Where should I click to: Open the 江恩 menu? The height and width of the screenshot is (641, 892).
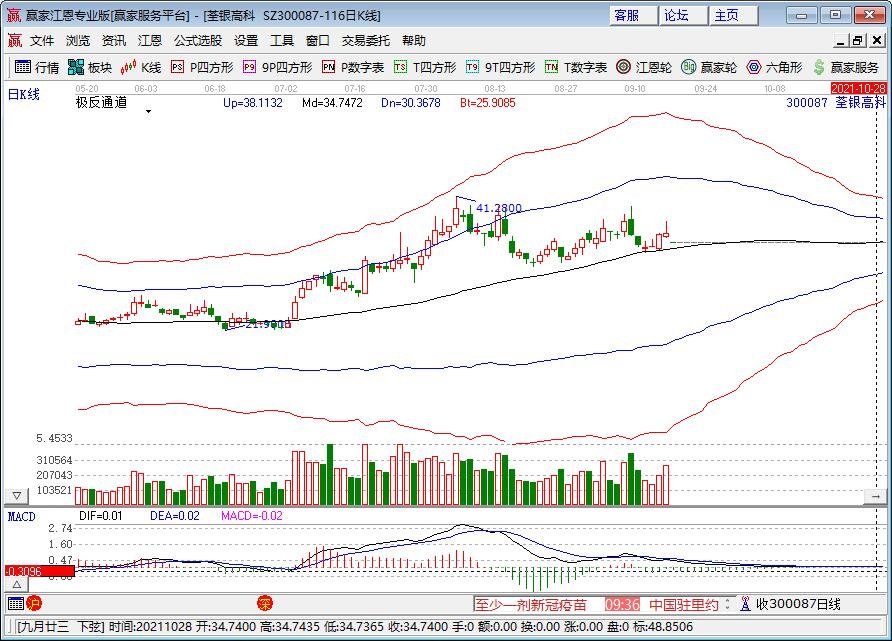150,41
